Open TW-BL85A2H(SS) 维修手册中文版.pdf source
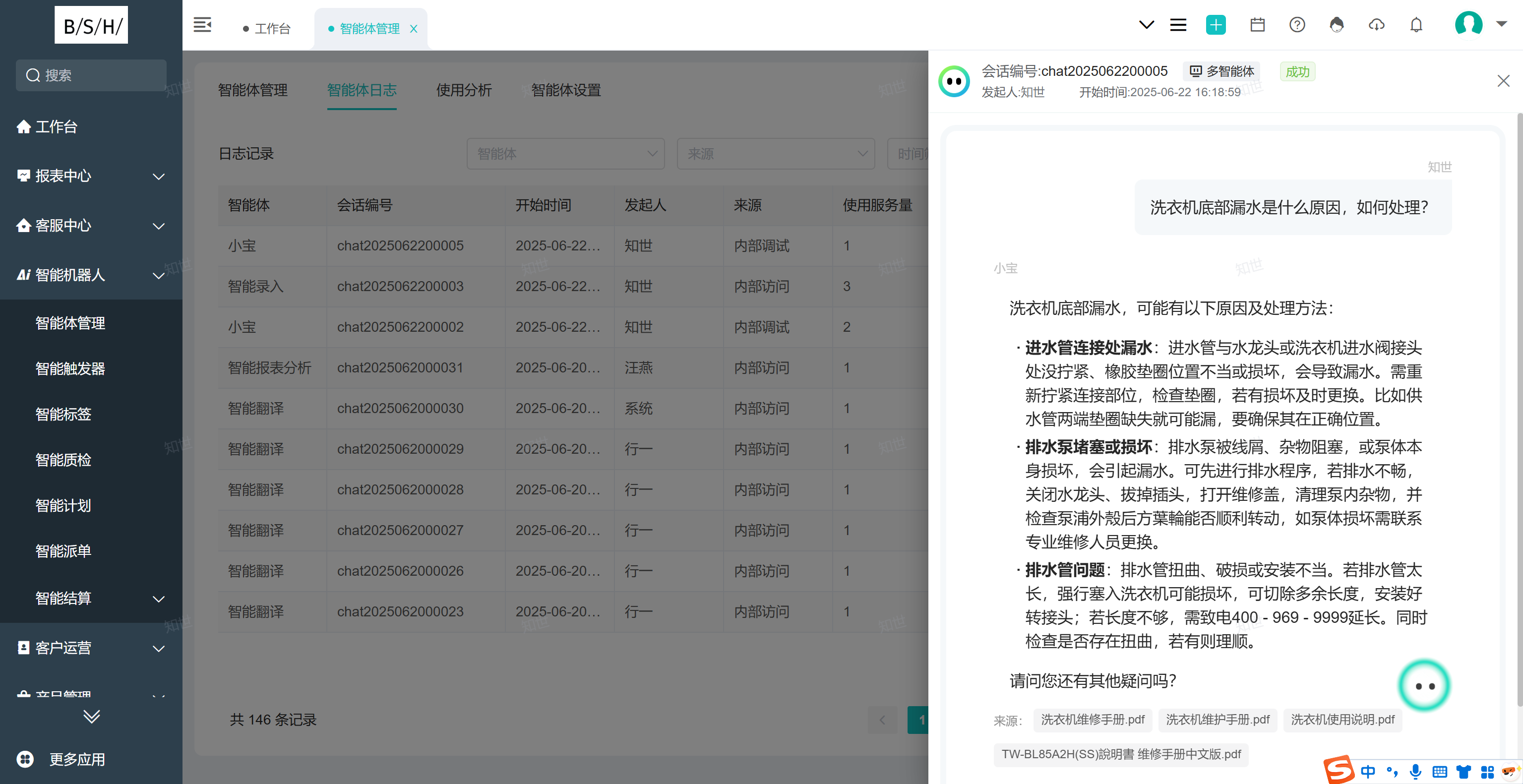Viewport: 1523px width, 784px height. click(1121, 754)
